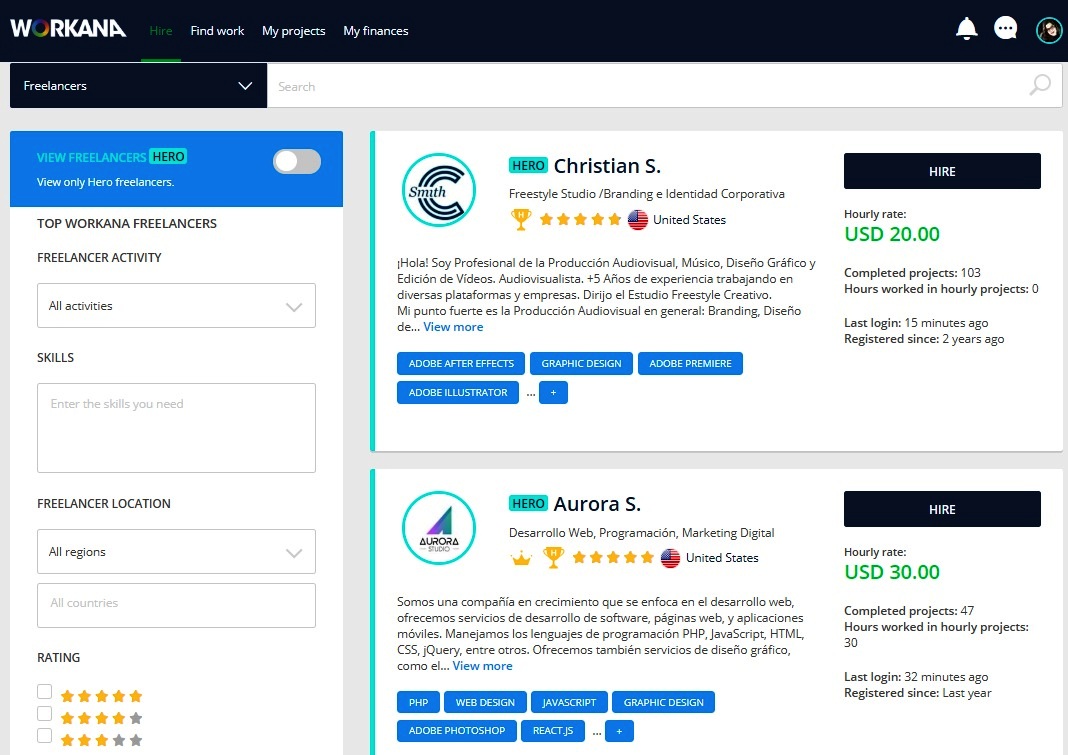Viewport: 1068px width, 755px height.
Task: Open the notifications bell icon
Action: click(x=966, y=29)
